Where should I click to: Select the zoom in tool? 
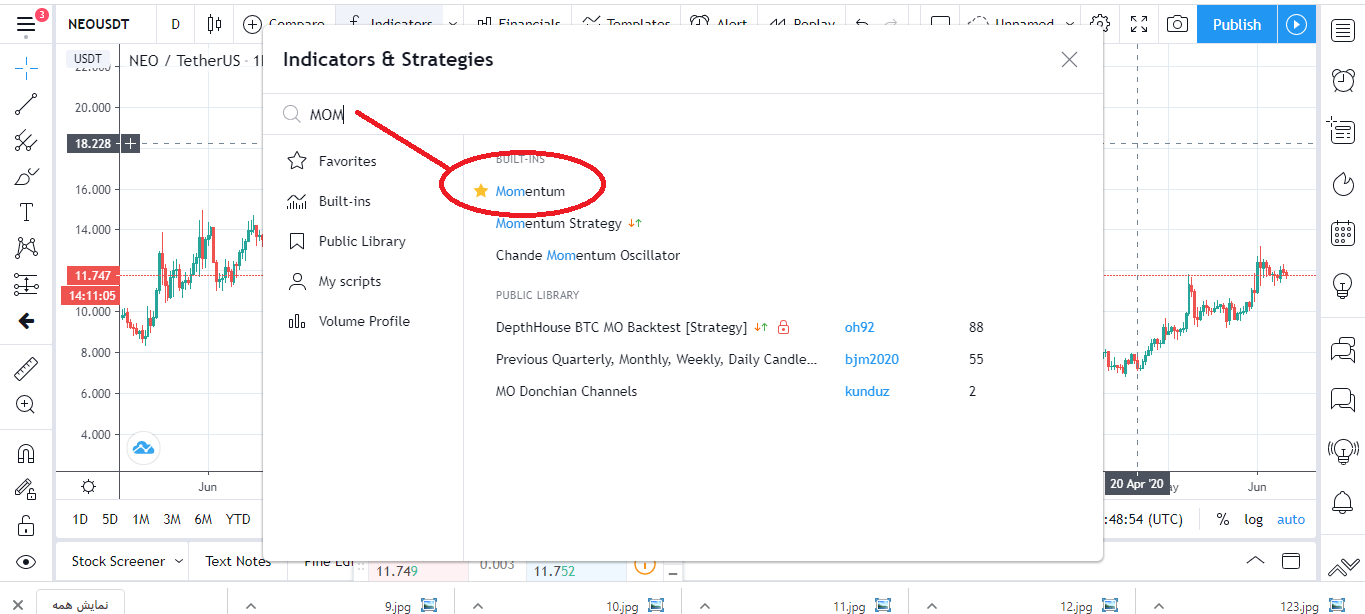tap(27, 405)
